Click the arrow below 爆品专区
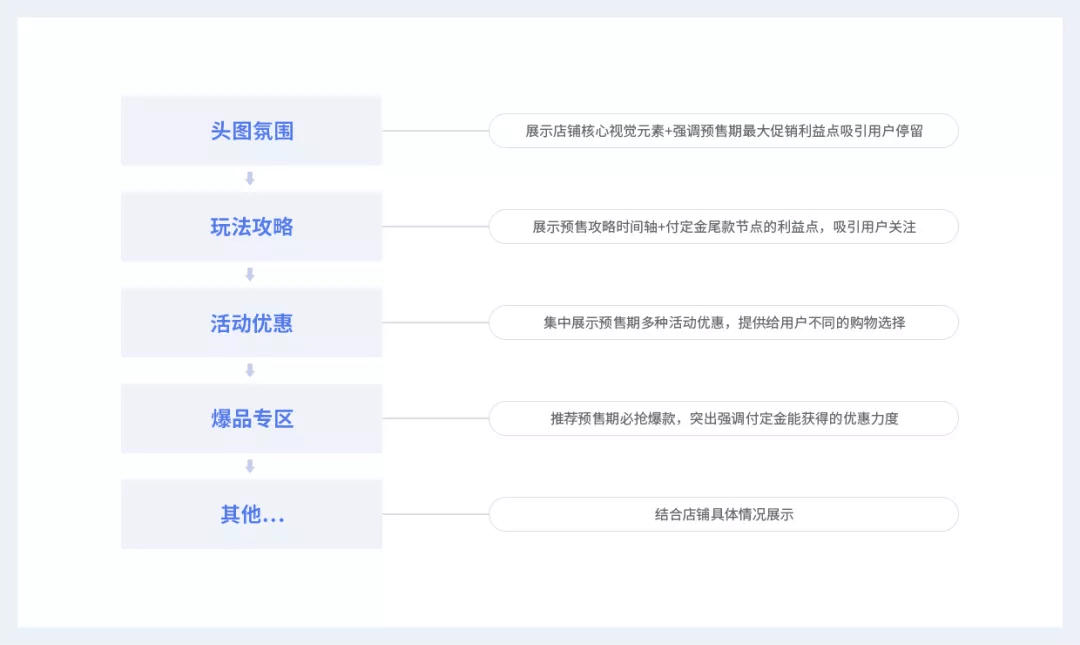 click(250, 466)
